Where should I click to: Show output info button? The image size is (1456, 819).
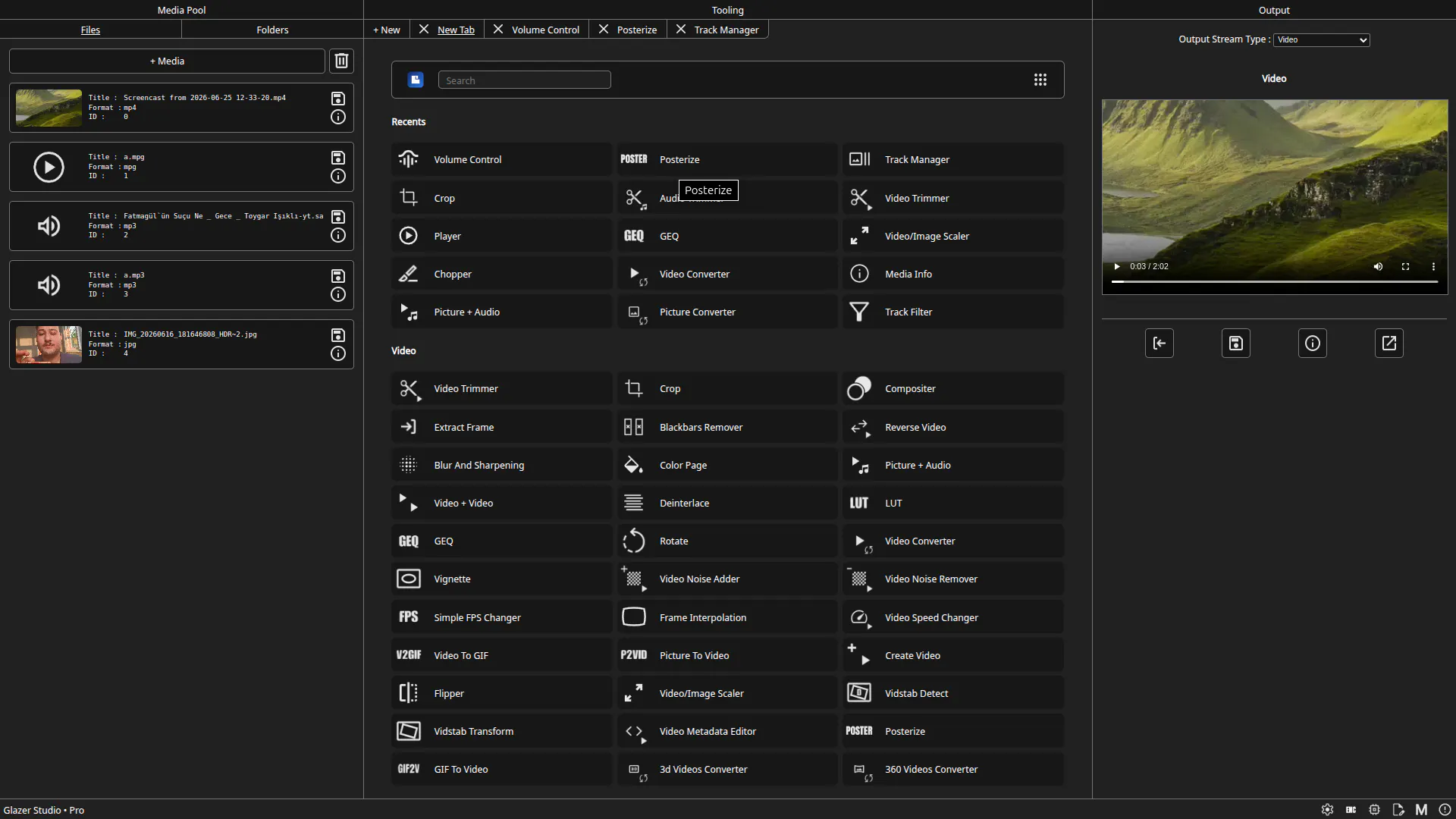[x=1313, y=343]
